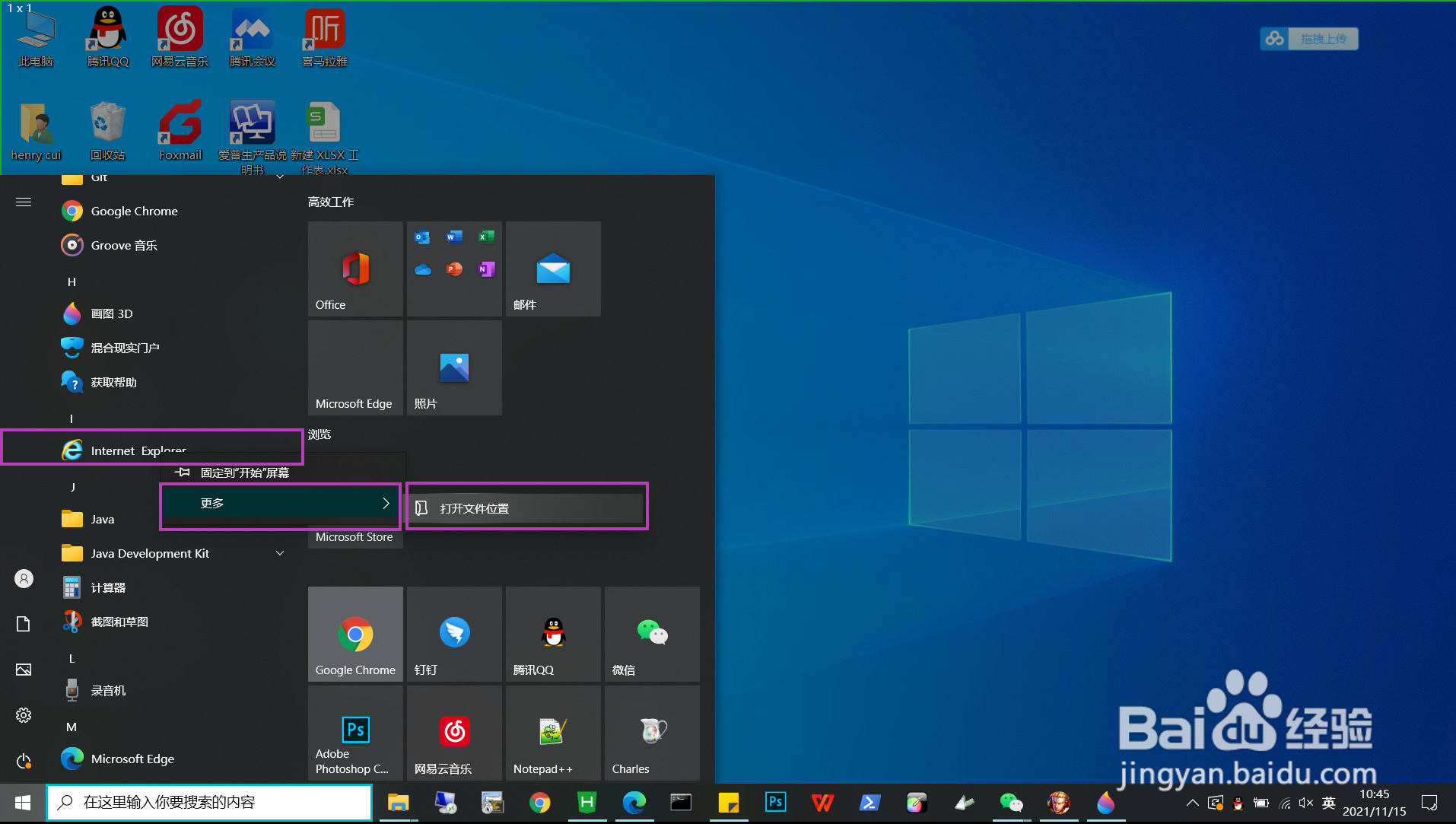Click the 拖拽上传 cloud upload widget
The width and height of the screenshot is (1456, 824).
click(x=1308, y=38)
